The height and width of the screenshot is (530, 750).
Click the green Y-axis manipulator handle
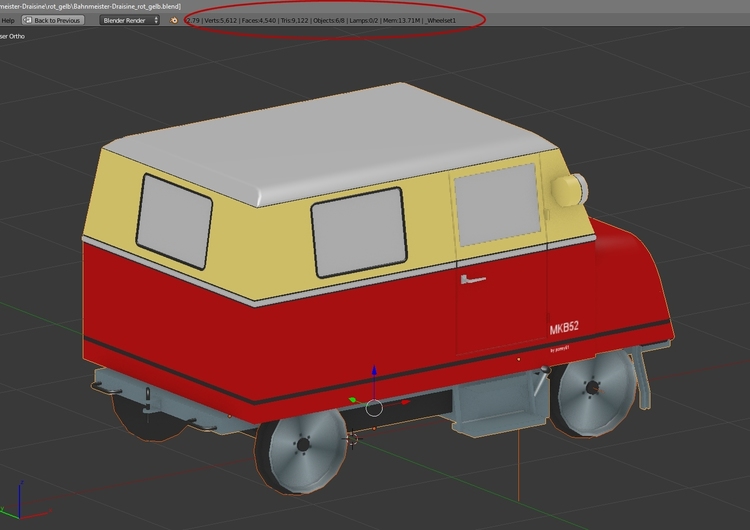point(352,400)
